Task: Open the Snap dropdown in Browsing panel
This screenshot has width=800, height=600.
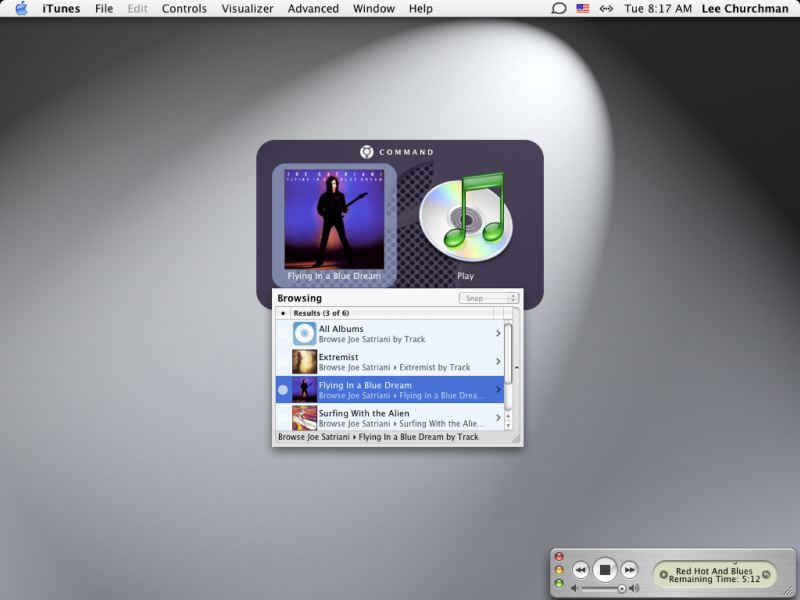Action: click(488, 298)
